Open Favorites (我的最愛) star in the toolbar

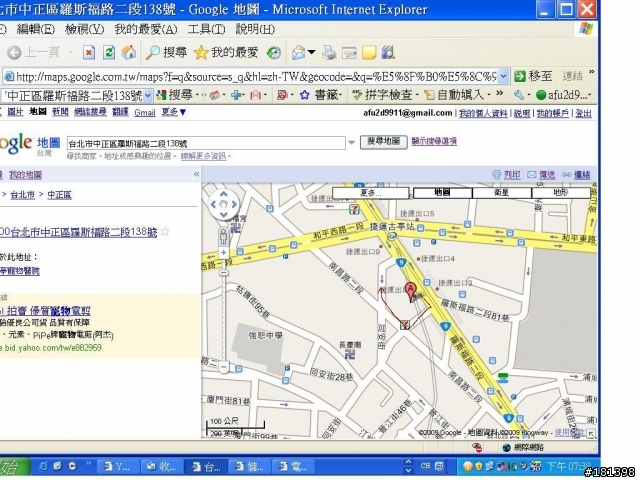(x=226, y=52)
